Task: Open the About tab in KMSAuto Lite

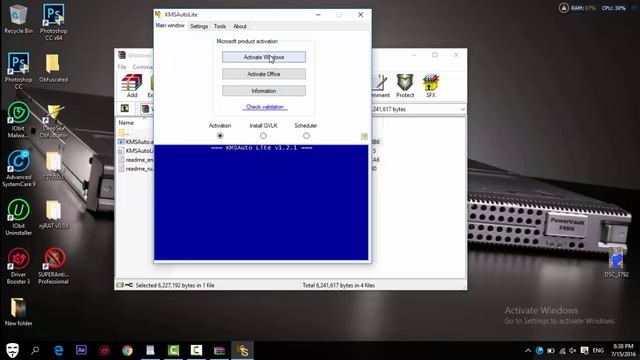Action: 240,26
